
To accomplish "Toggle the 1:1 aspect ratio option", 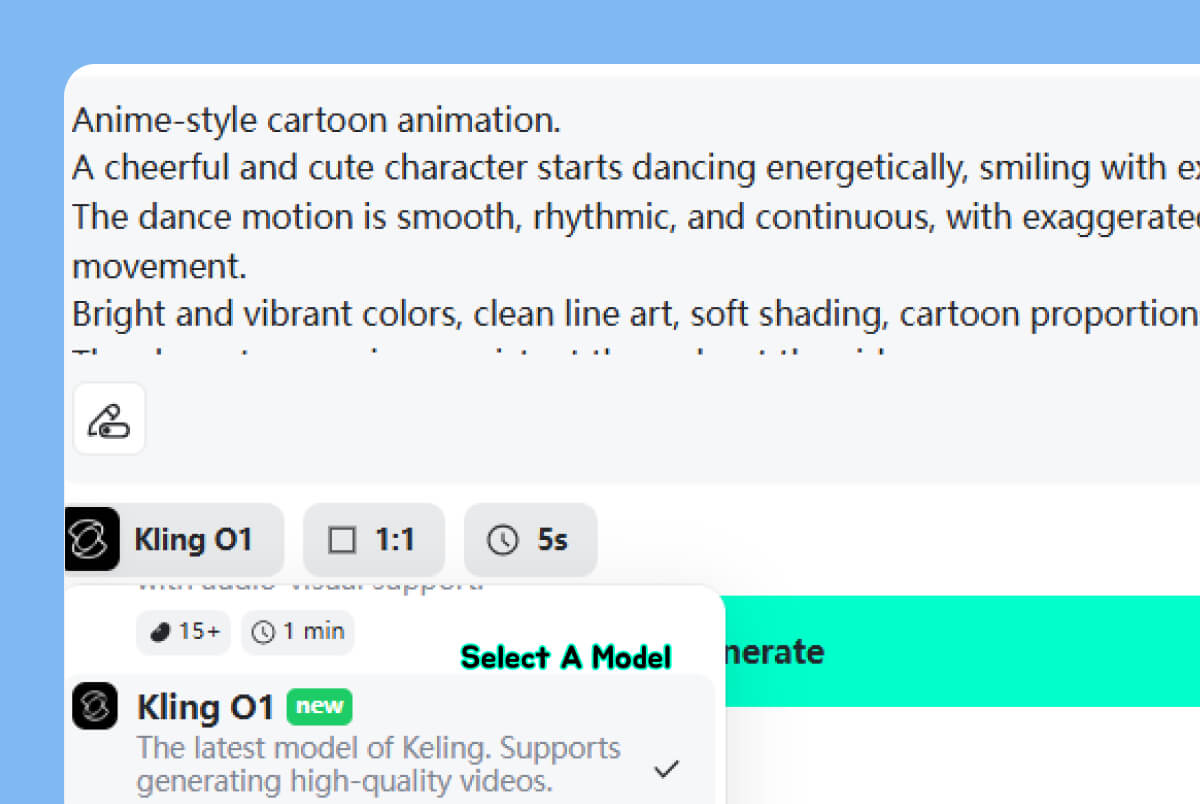I will (x=374, y=539).
